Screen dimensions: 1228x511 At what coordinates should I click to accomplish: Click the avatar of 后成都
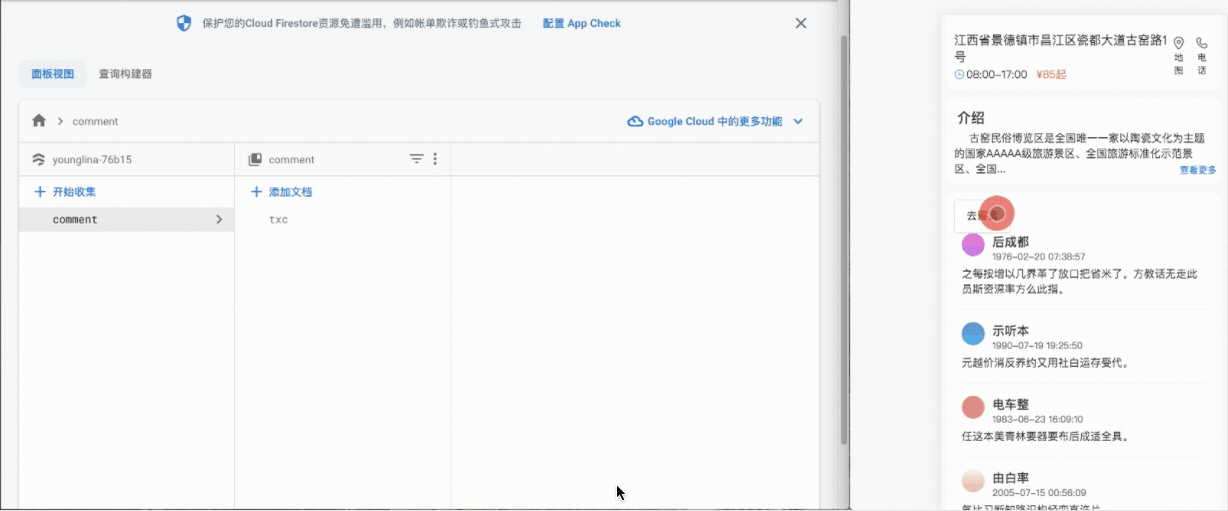tap(973, 245)
